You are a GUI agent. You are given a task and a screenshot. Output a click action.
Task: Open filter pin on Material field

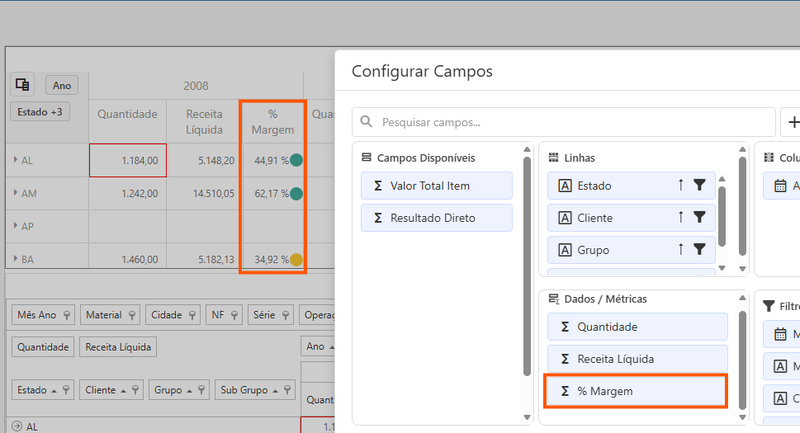coord(132,315)
